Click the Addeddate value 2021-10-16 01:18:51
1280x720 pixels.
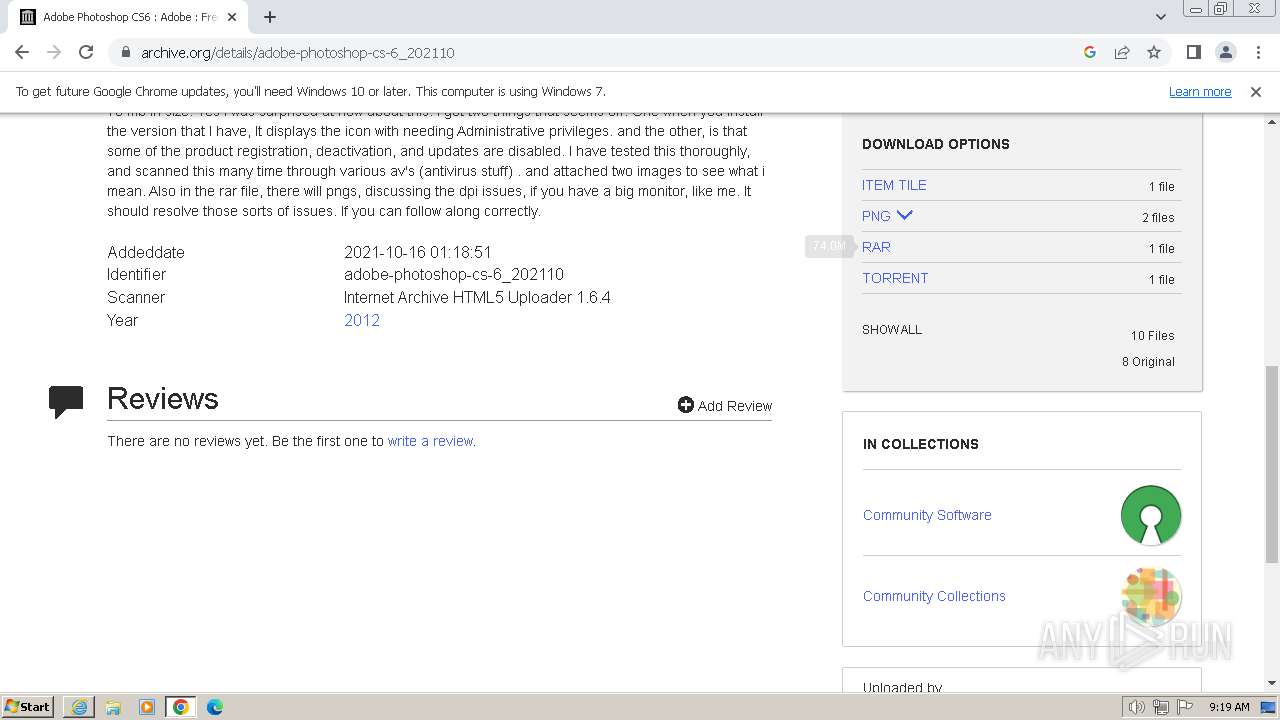418,252
